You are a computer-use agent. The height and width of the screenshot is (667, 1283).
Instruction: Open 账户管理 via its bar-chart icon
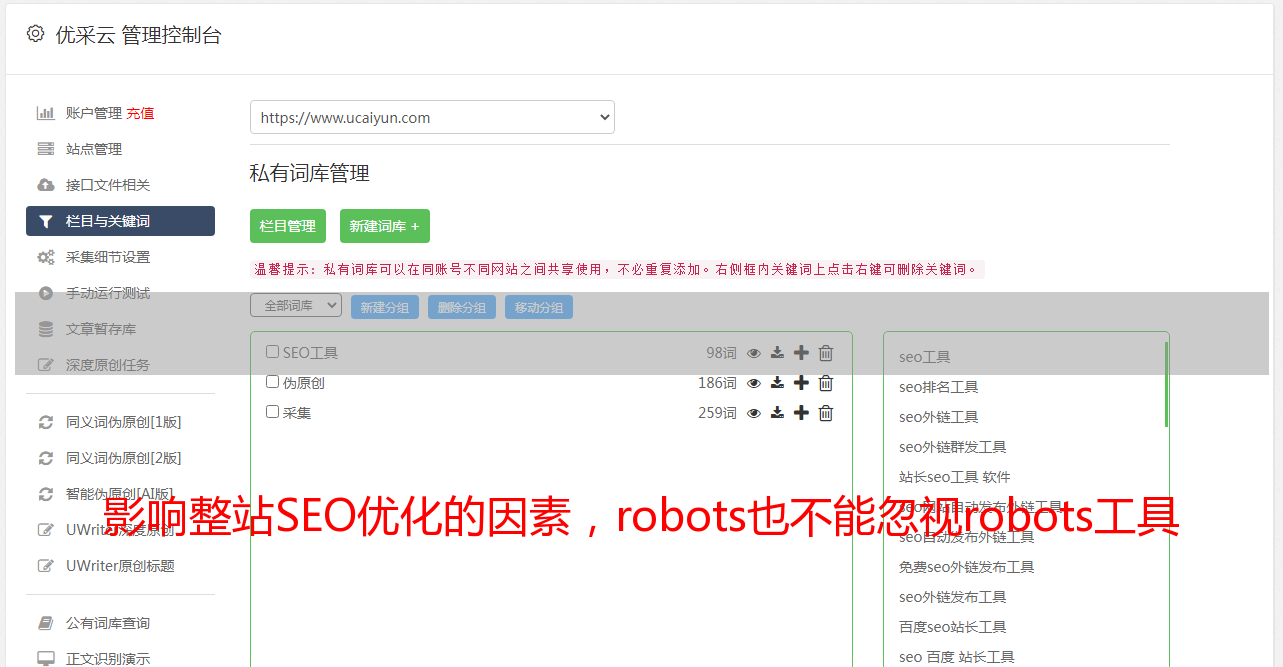pyautogui.click(x=45, y=113)
